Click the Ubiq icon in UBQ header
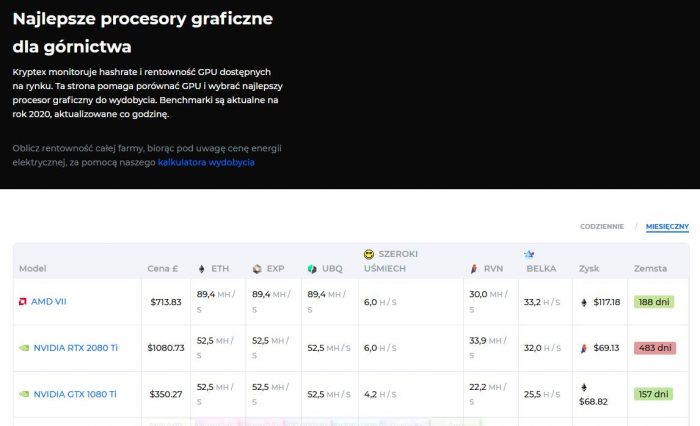700x426 pixels. [312, 269]
